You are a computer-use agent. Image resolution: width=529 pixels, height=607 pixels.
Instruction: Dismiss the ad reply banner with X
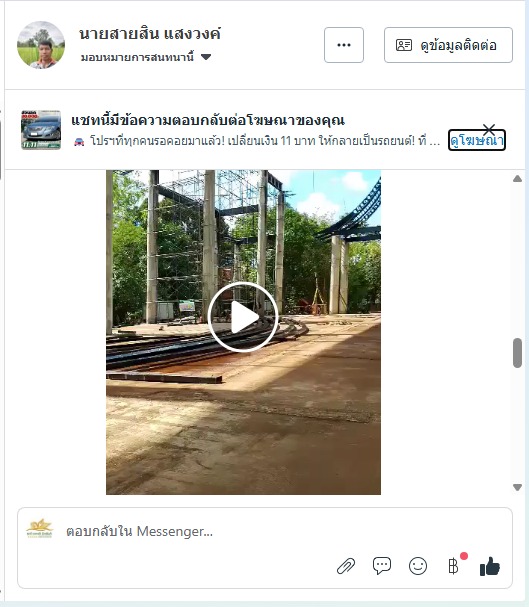click(x=489, y=129)
